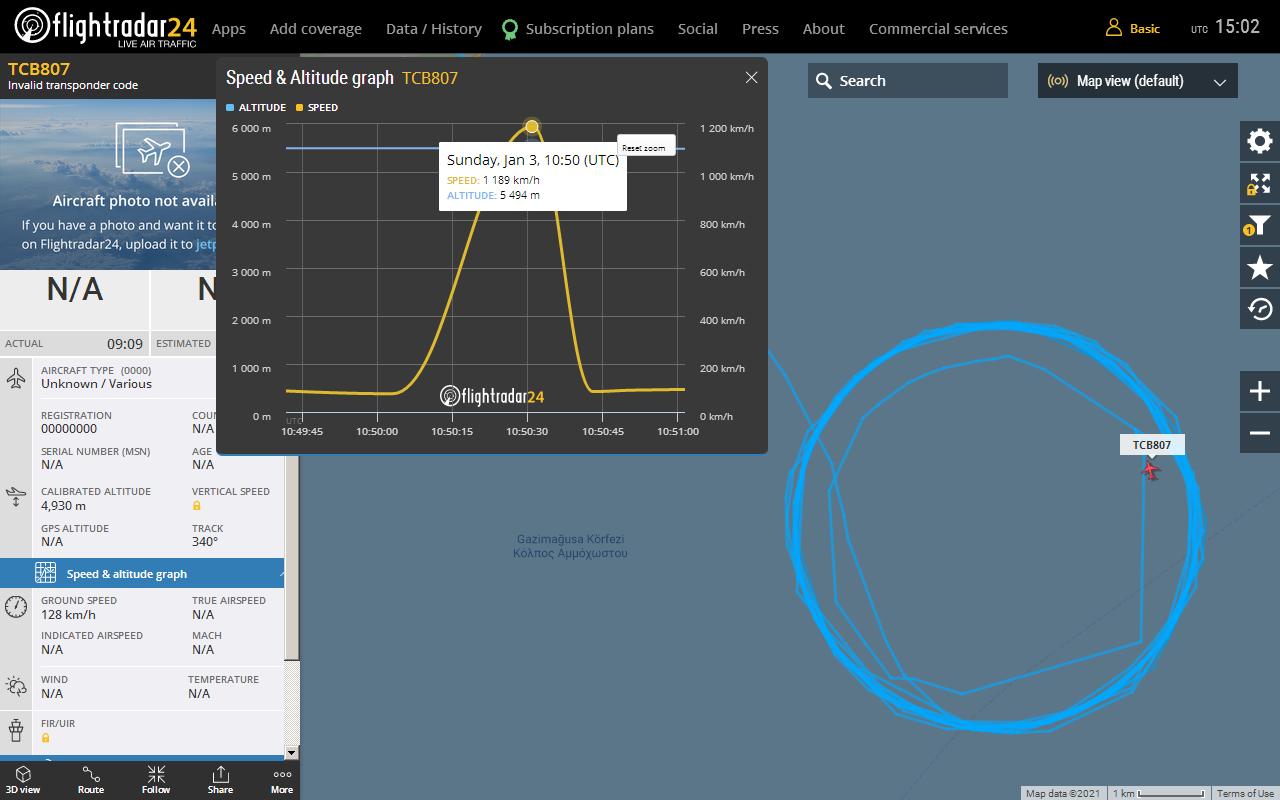This screenshot has height=800, width=1280.
Task: Open the Basic user account
Action: (x=1133, y=28)
